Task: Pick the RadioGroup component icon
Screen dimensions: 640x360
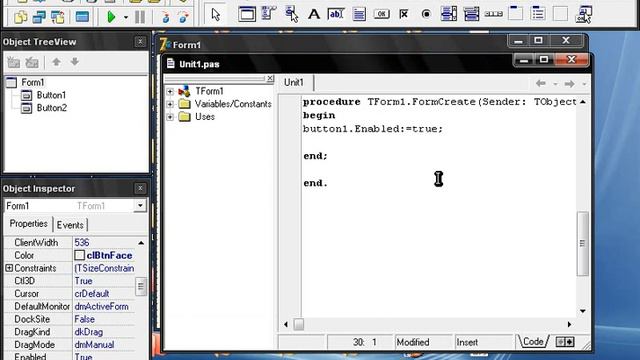Action: click(538, 13)
